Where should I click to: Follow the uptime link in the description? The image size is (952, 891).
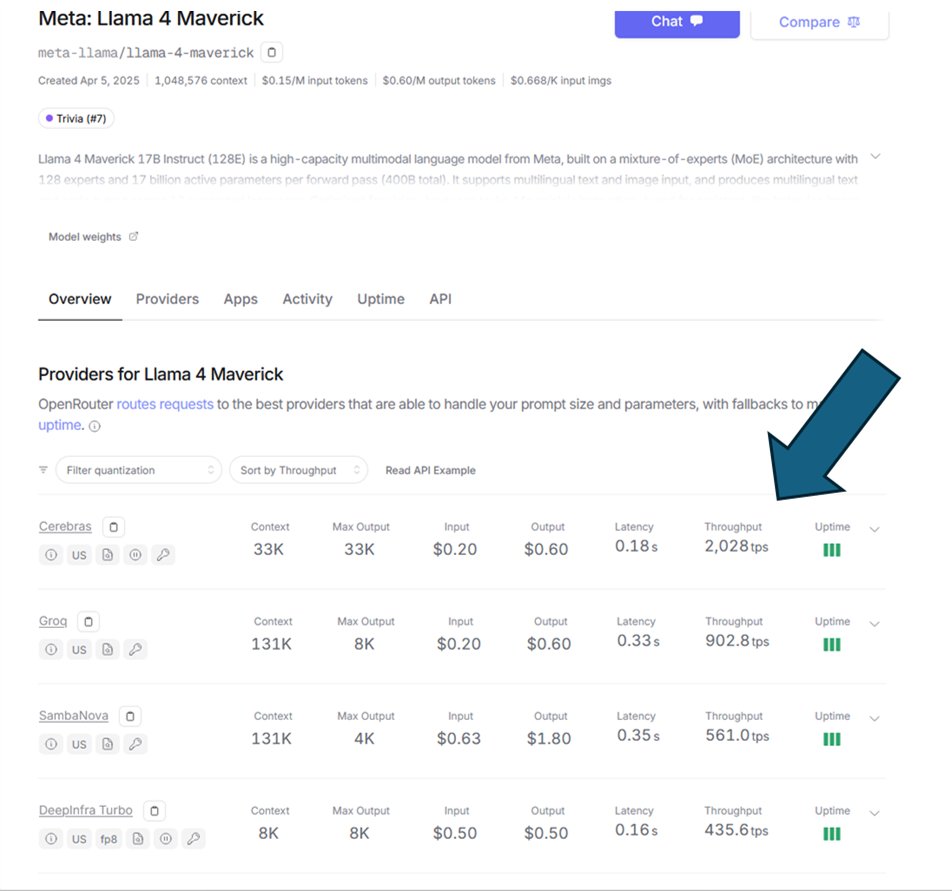60,425
